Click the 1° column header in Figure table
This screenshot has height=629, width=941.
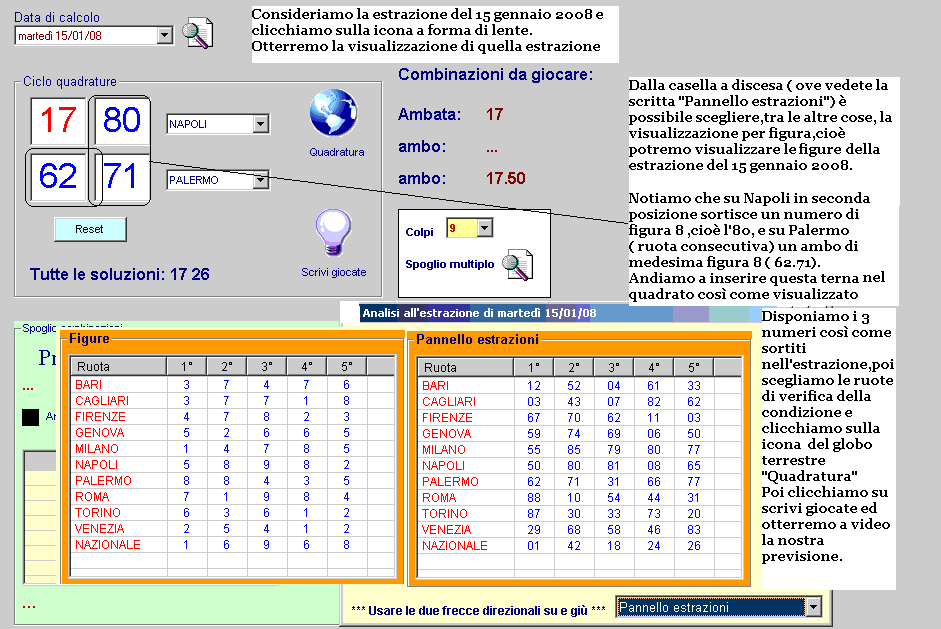187,366
